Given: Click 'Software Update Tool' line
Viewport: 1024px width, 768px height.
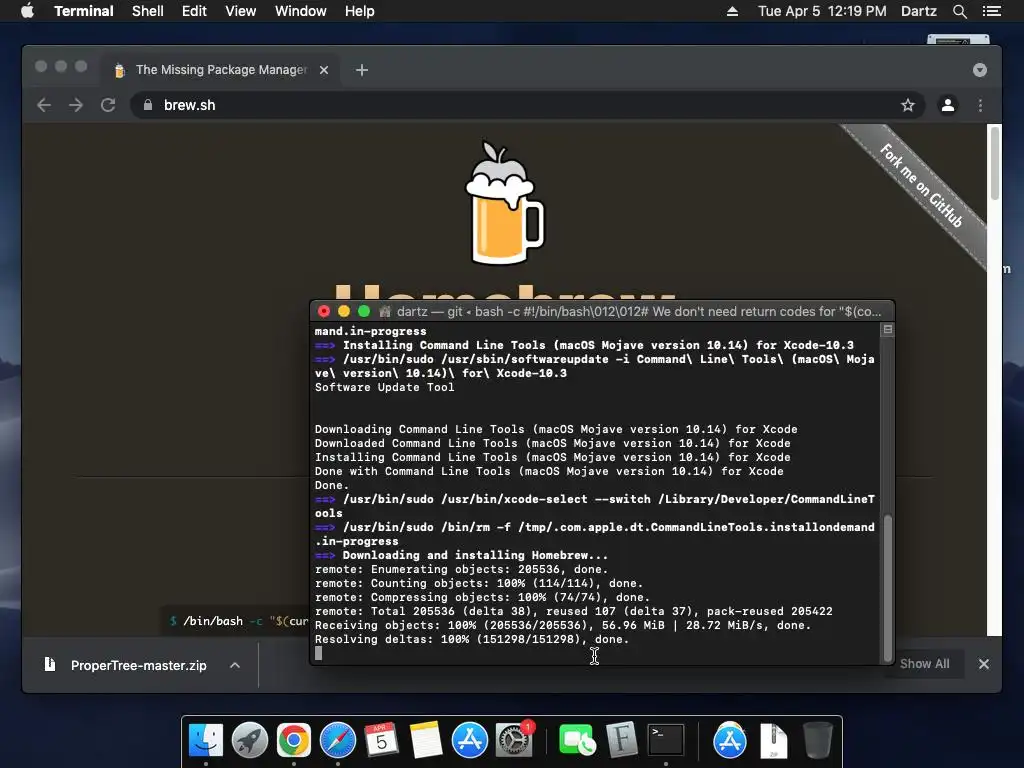Looking at the screenshot, I should (x=384, y=387).
